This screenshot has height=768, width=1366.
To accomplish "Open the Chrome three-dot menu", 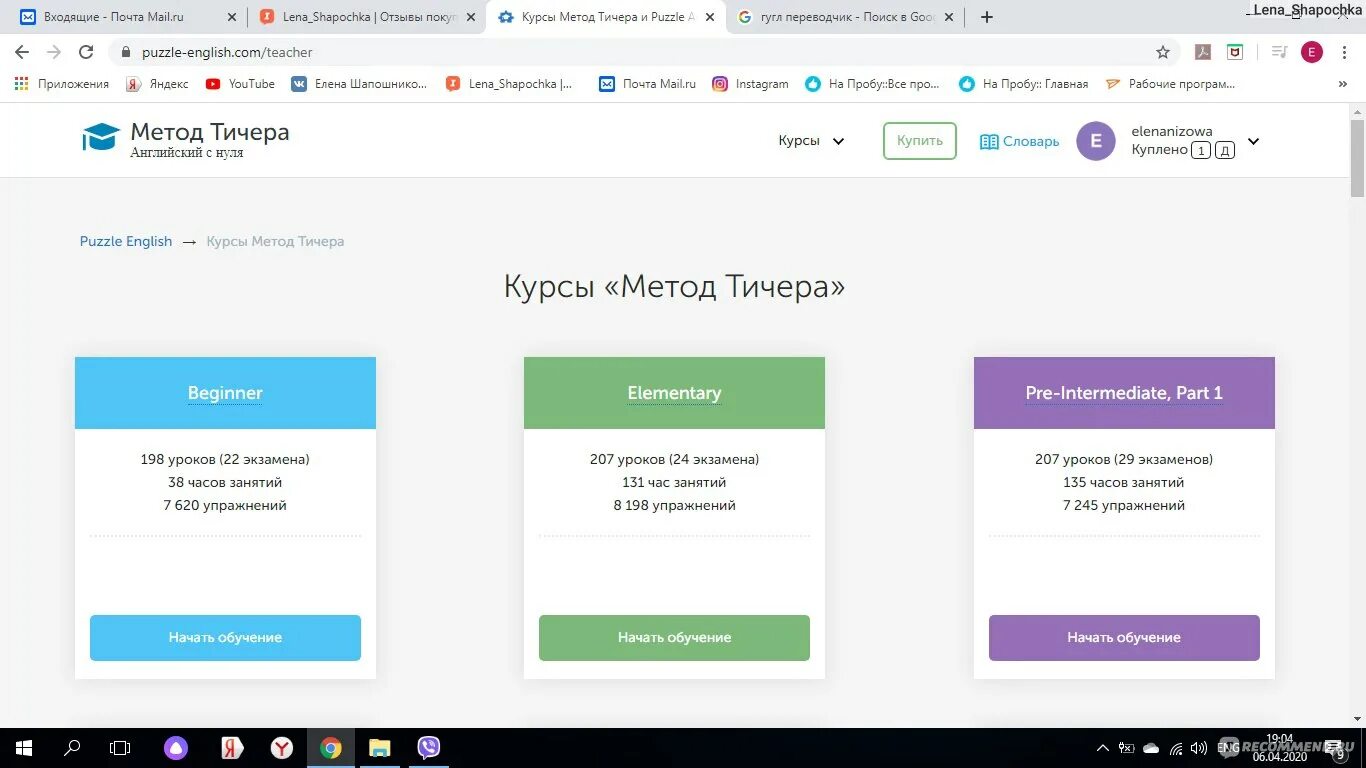I will pyautogui.click(x=1343, y=52).
